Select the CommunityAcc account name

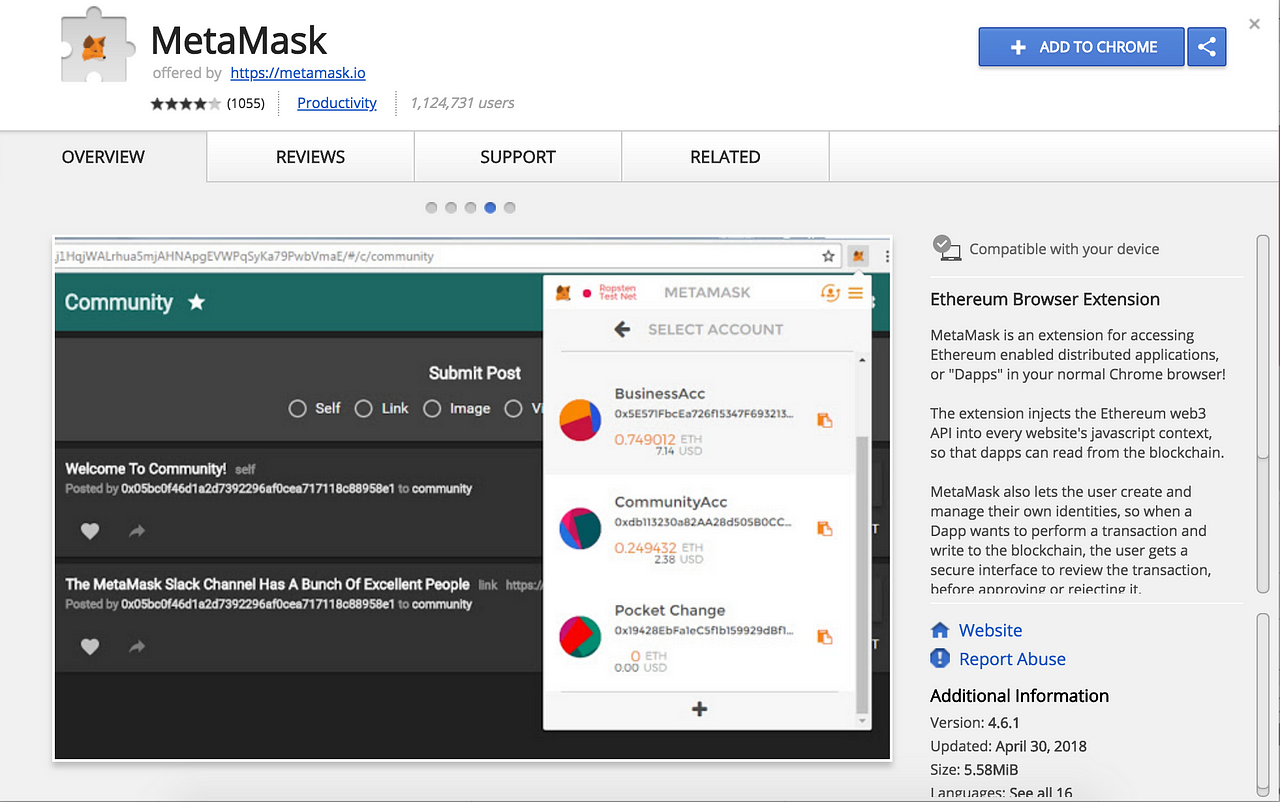(x=671, y=502)
